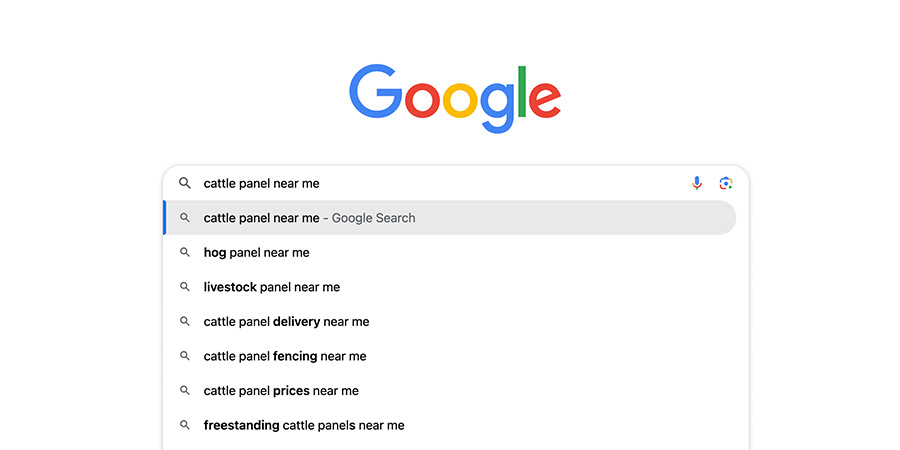Click magnifier icon on highlighted Google Search row
Screen dimensions: 900x450
point(185,218)
